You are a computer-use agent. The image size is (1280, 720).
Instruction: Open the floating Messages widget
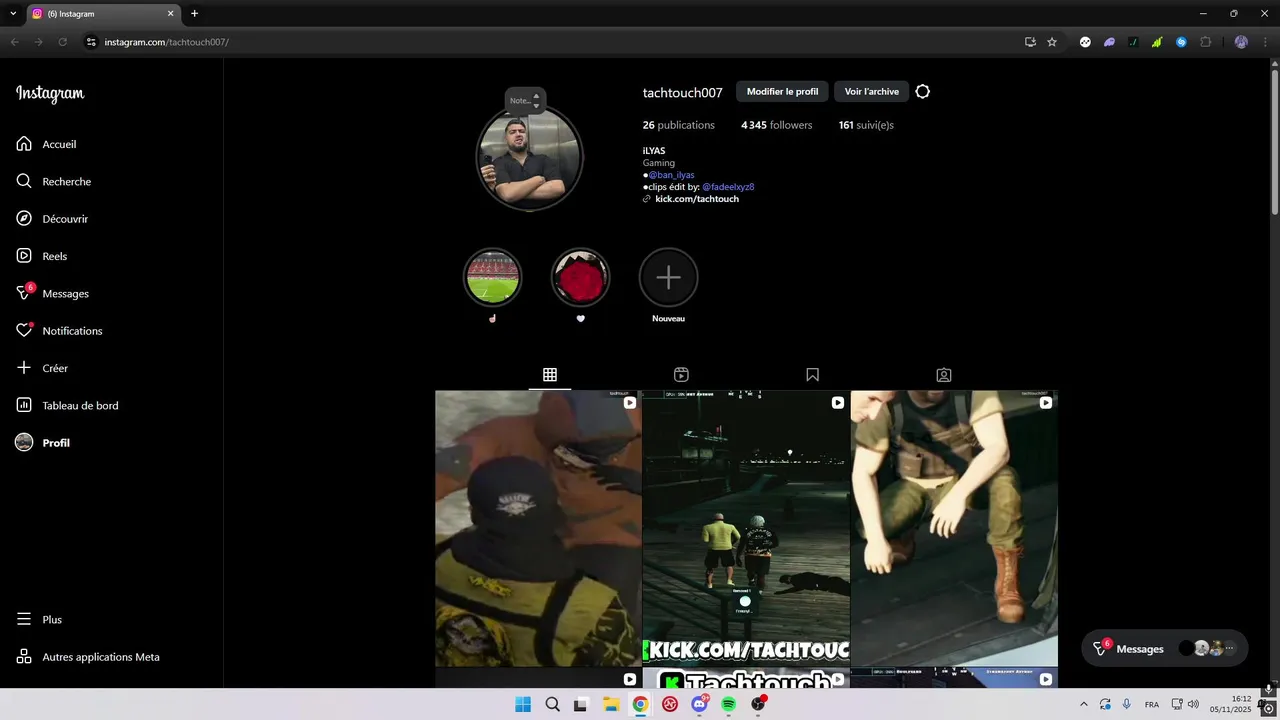[x=1165, y=648]
